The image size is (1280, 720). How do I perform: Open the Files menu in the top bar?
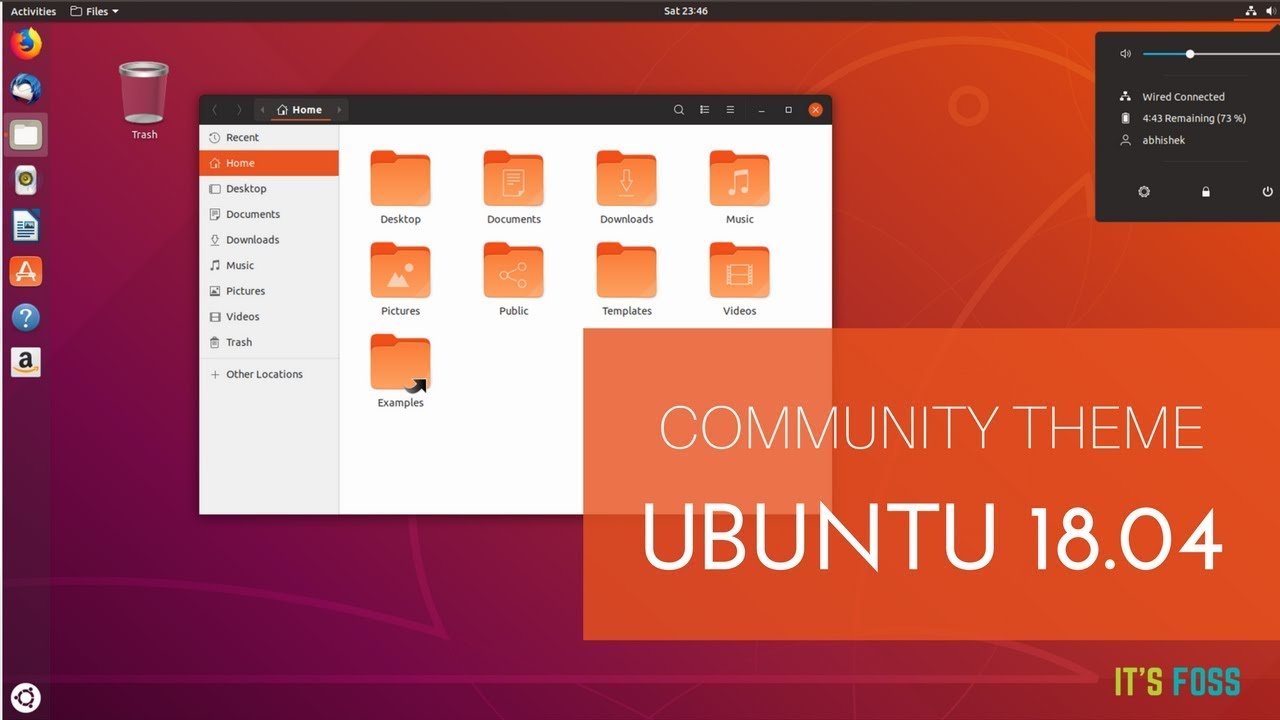click(93, 11)
